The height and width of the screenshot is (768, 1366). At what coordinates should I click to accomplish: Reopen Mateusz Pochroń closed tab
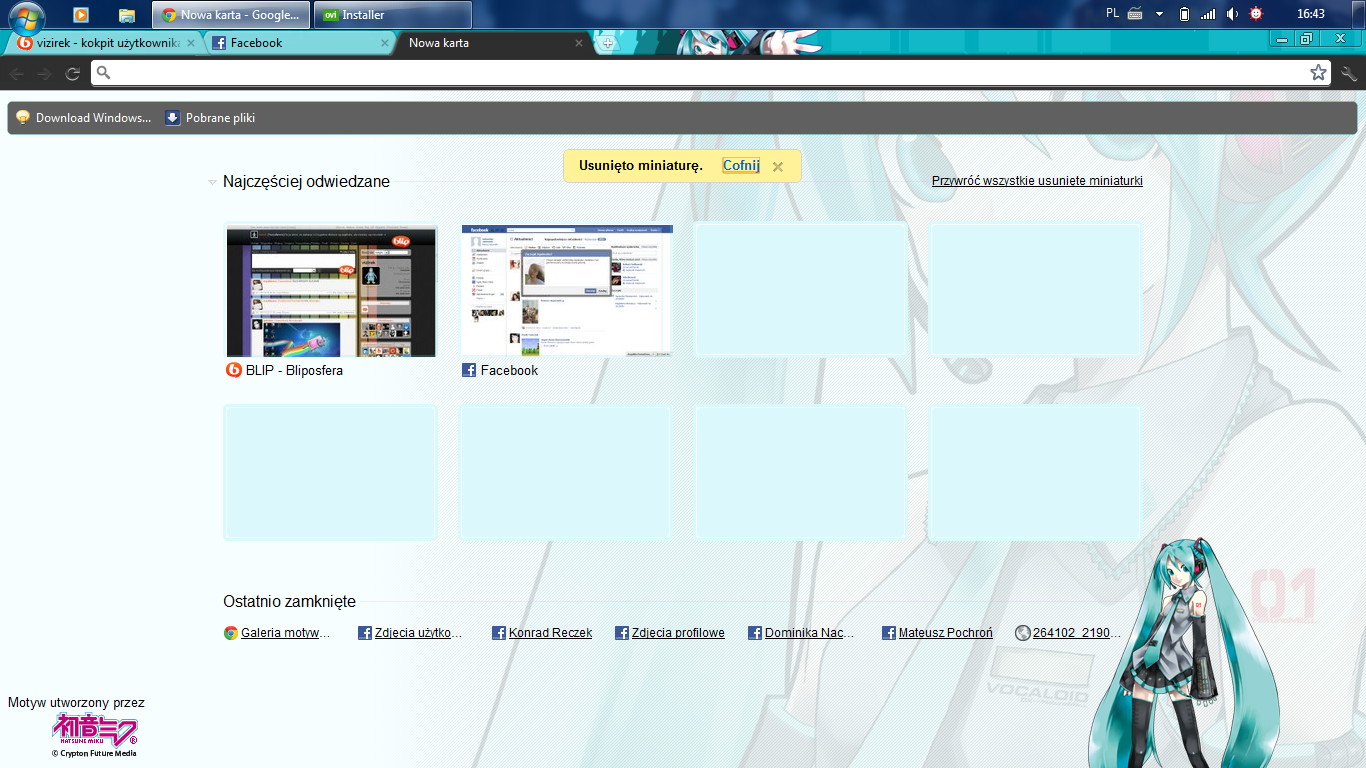[938, 633]
